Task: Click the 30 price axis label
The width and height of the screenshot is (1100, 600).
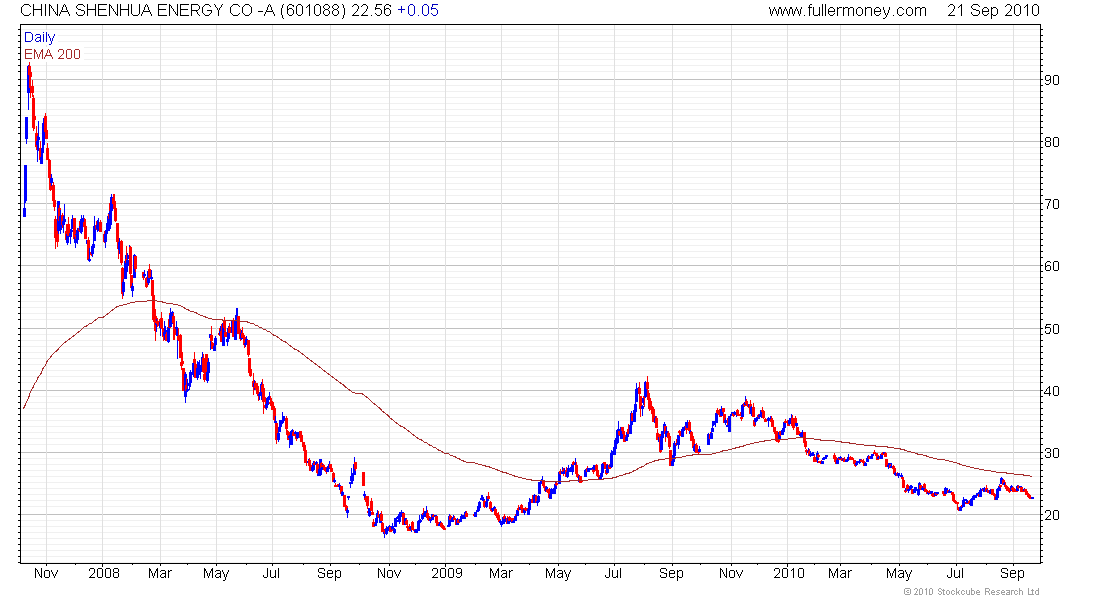Action: (1052, 453)
